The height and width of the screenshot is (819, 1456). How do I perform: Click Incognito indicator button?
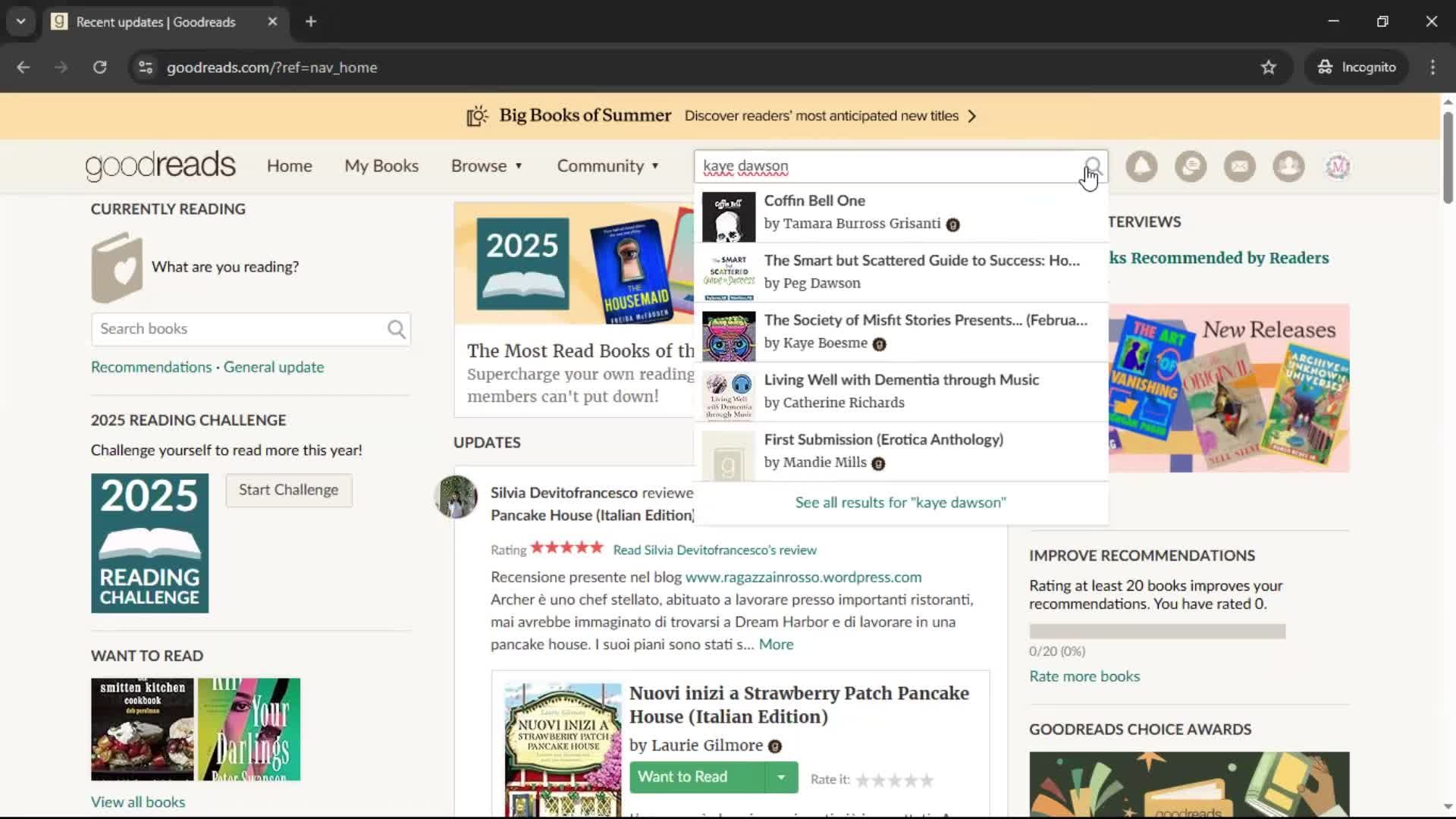coord(1357,67)
